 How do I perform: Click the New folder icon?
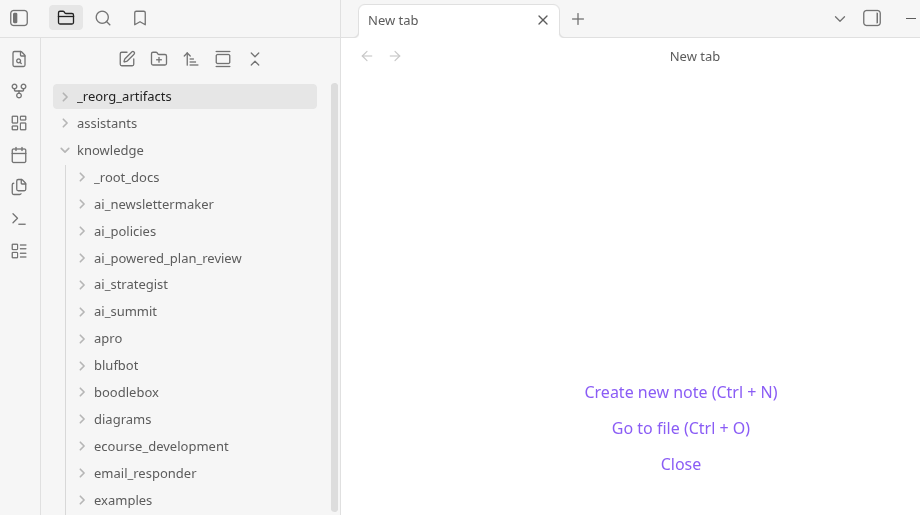(x=159, y=59)
